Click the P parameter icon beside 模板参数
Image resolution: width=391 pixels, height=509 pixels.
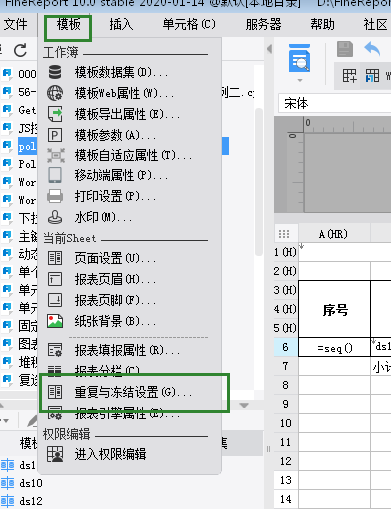coord(55,135)
